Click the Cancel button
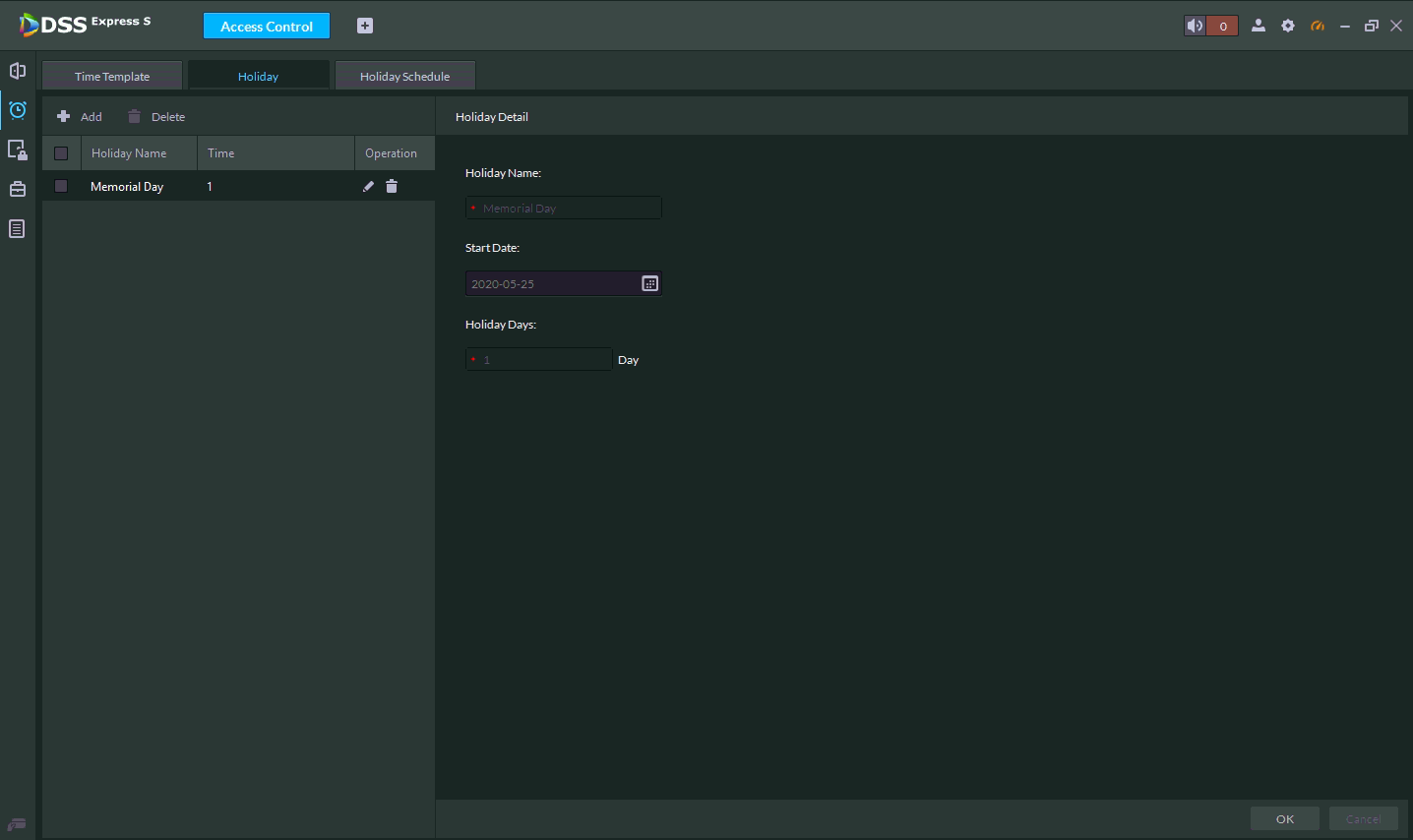The image size is (1413, 840). pos(1364,818)
